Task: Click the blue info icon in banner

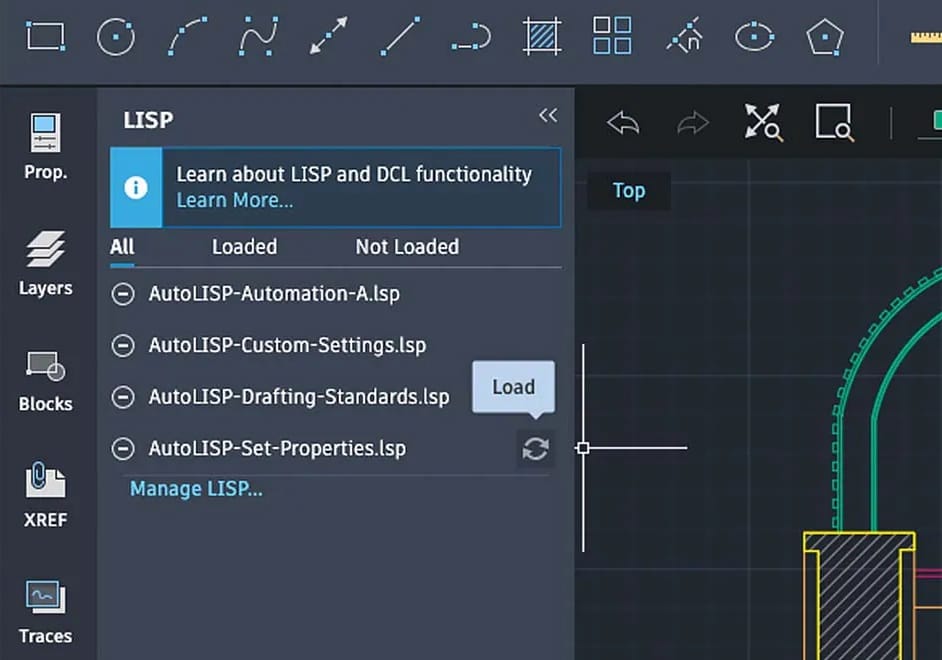Action: [x=136, y=187]
